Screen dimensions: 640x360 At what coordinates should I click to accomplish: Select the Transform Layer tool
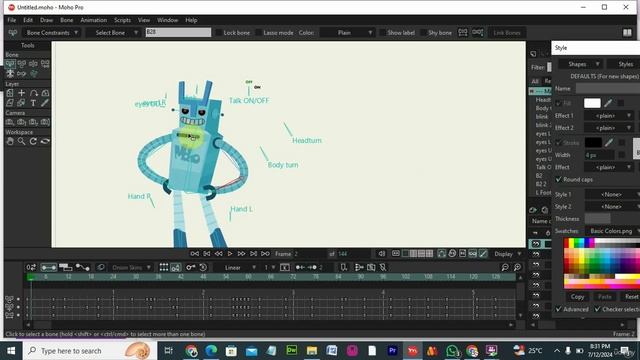pos(10,93)
